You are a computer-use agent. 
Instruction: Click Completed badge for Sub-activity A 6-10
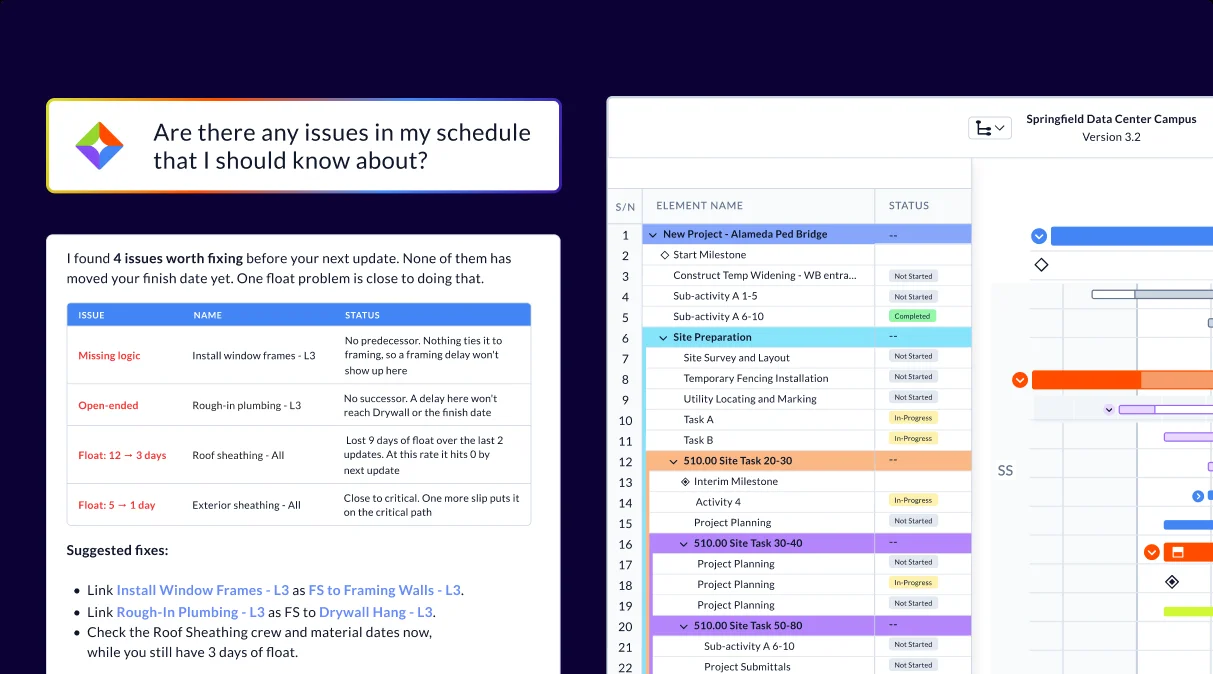point(912,316)
